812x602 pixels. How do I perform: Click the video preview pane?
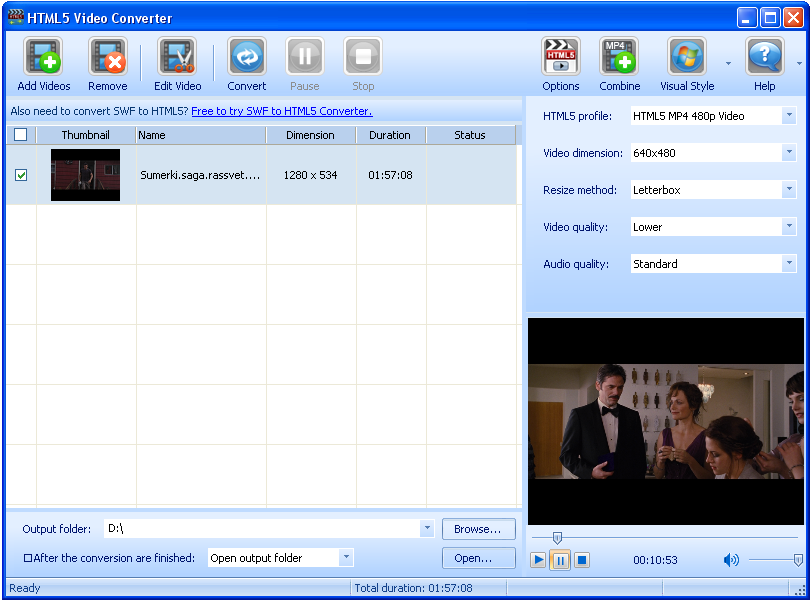666,421
